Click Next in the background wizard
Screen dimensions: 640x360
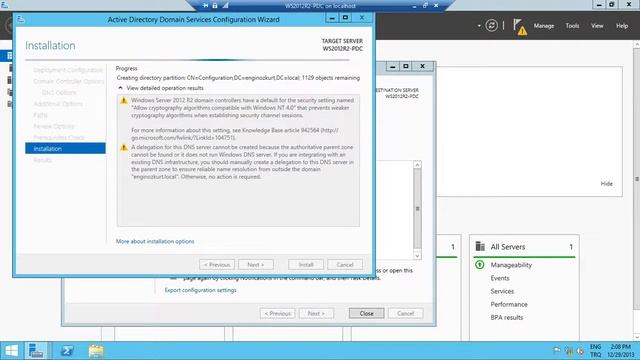(316, 313)
